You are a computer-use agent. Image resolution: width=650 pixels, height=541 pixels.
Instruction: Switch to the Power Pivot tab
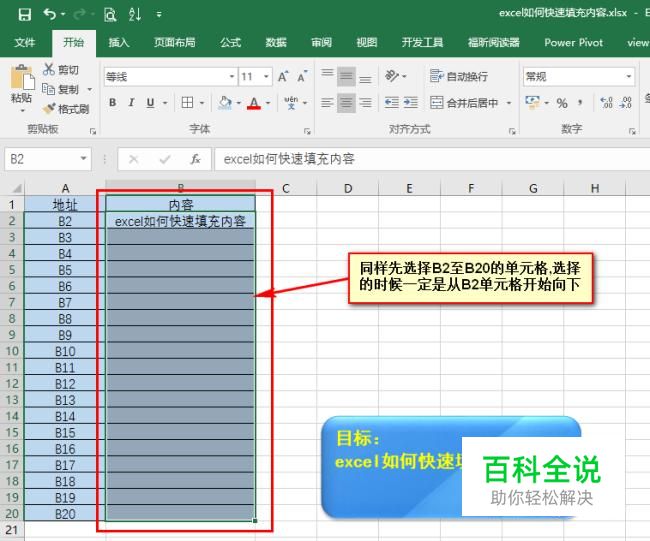[x=573, y=42]
